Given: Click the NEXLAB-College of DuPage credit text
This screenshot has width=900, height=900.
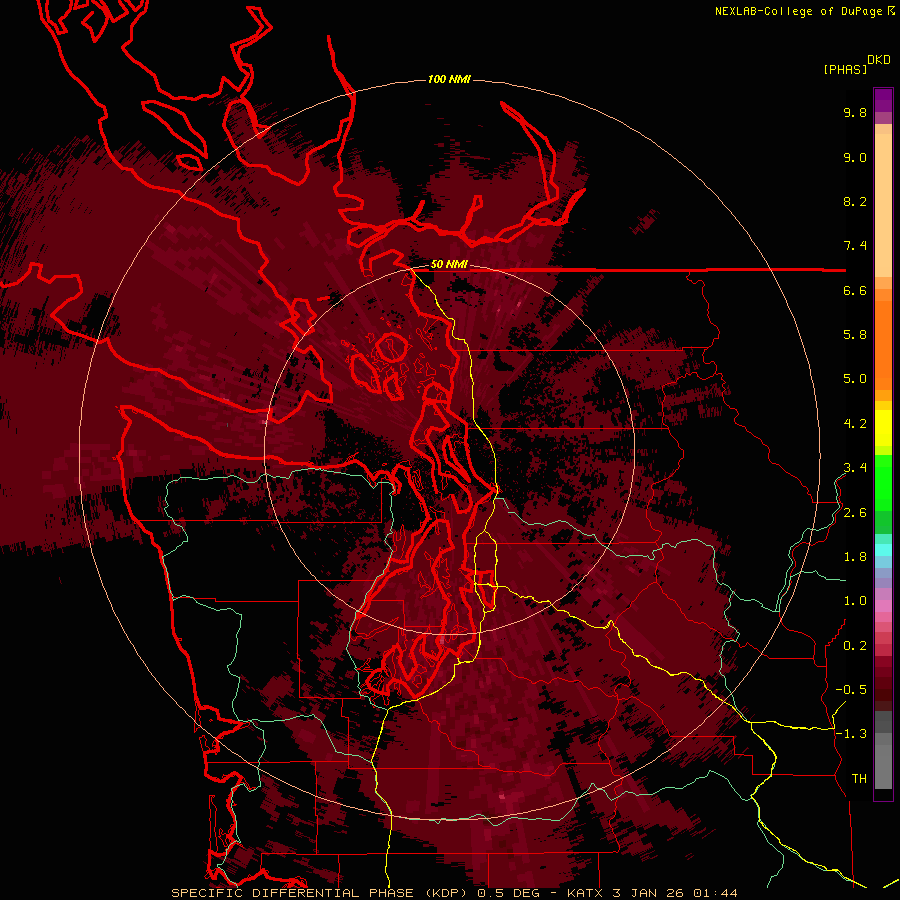Looking at the screenshot, I should (x=800, y=11).
